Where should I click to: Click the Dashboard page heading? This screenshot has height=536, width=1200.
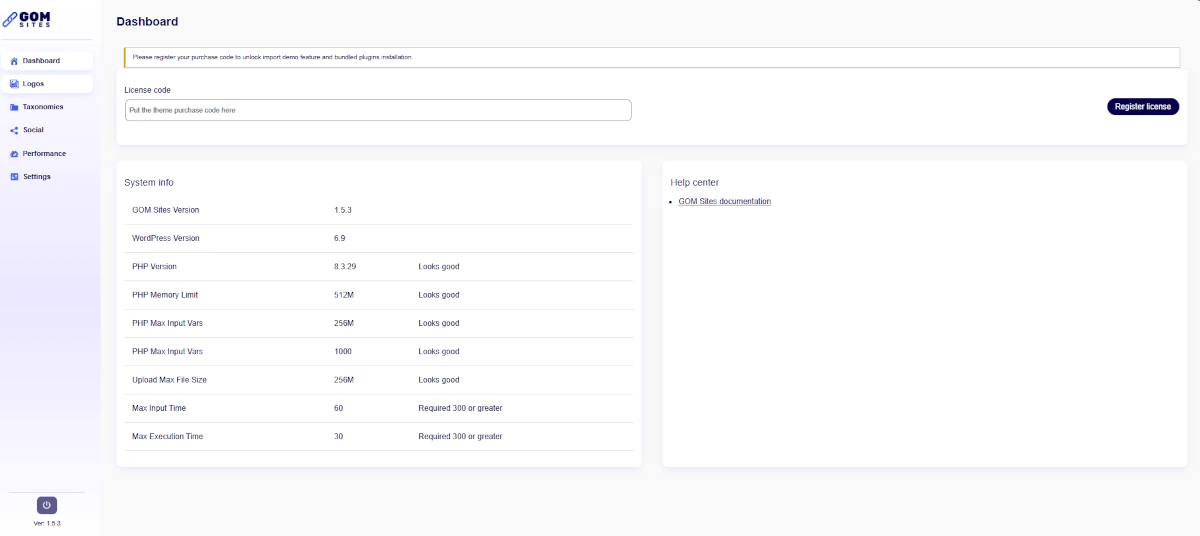pos(147,22)
